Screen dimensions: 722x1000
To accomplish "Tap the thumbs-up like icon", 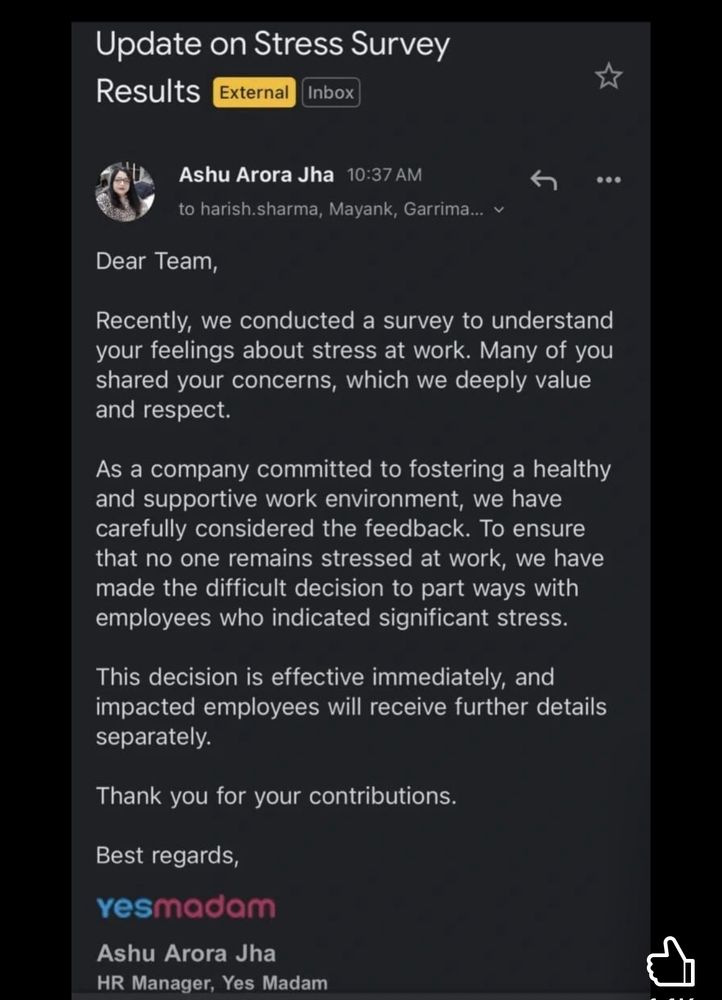I will click(670, 963).
